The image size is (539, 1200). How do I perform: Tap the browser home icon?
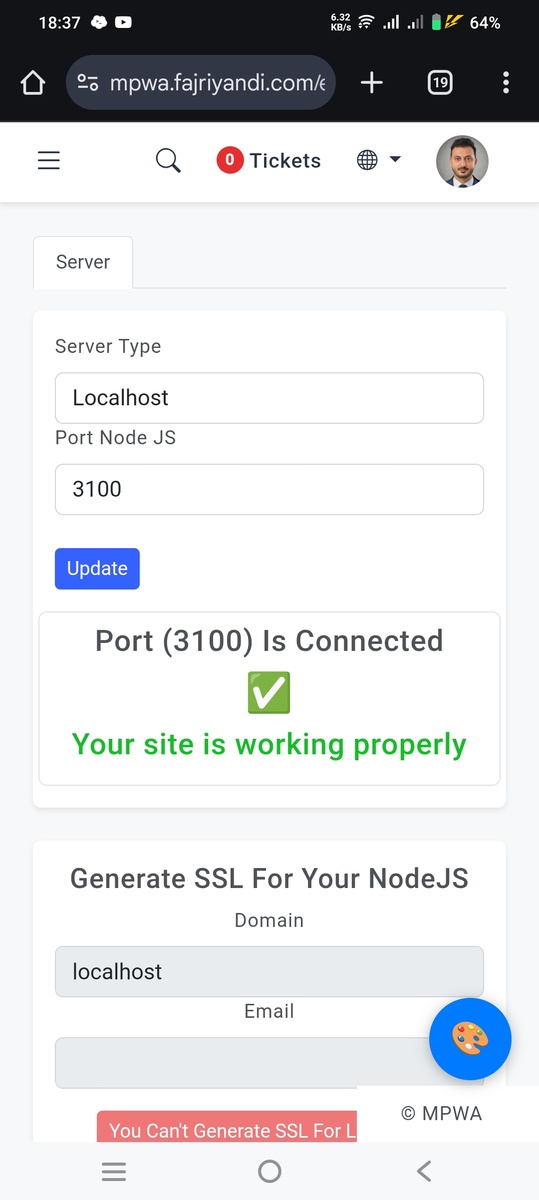click(33, 83)
